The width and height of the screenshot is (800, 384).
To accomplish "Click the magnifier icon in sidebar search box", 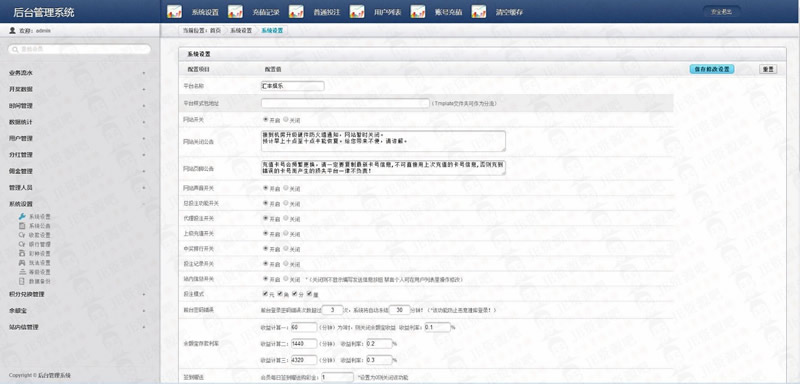I will (15, 49).
